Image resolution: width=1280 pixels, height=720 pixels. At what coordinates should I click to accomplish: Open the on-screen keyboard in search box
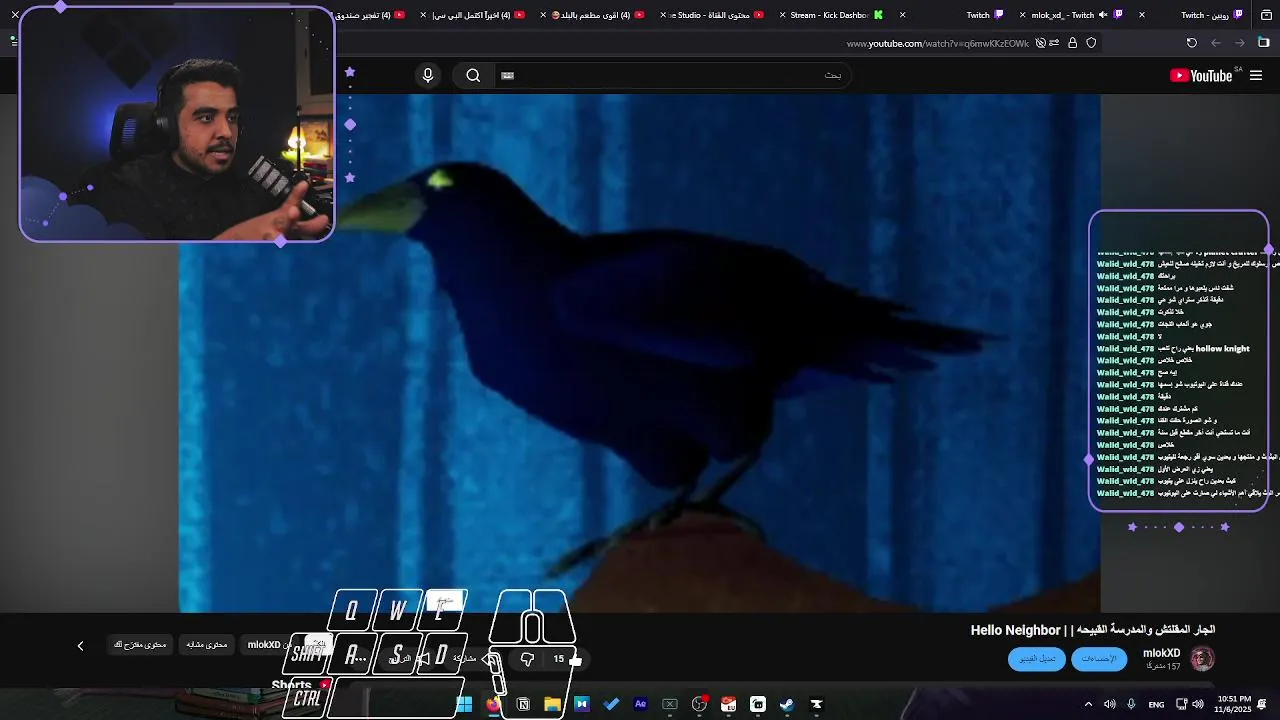507,75
